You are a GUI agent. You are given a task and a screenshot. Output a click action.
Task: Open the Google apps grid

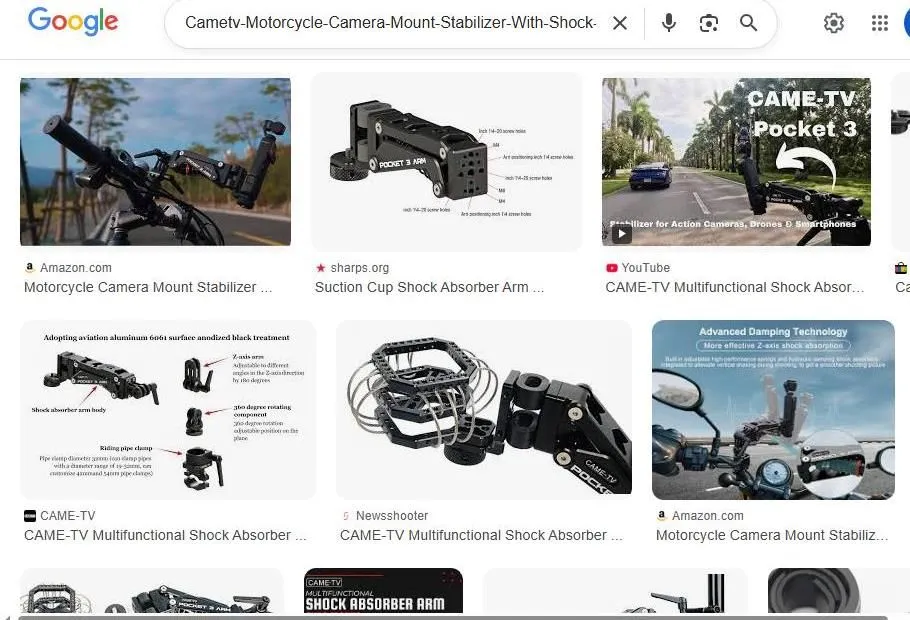880,23
